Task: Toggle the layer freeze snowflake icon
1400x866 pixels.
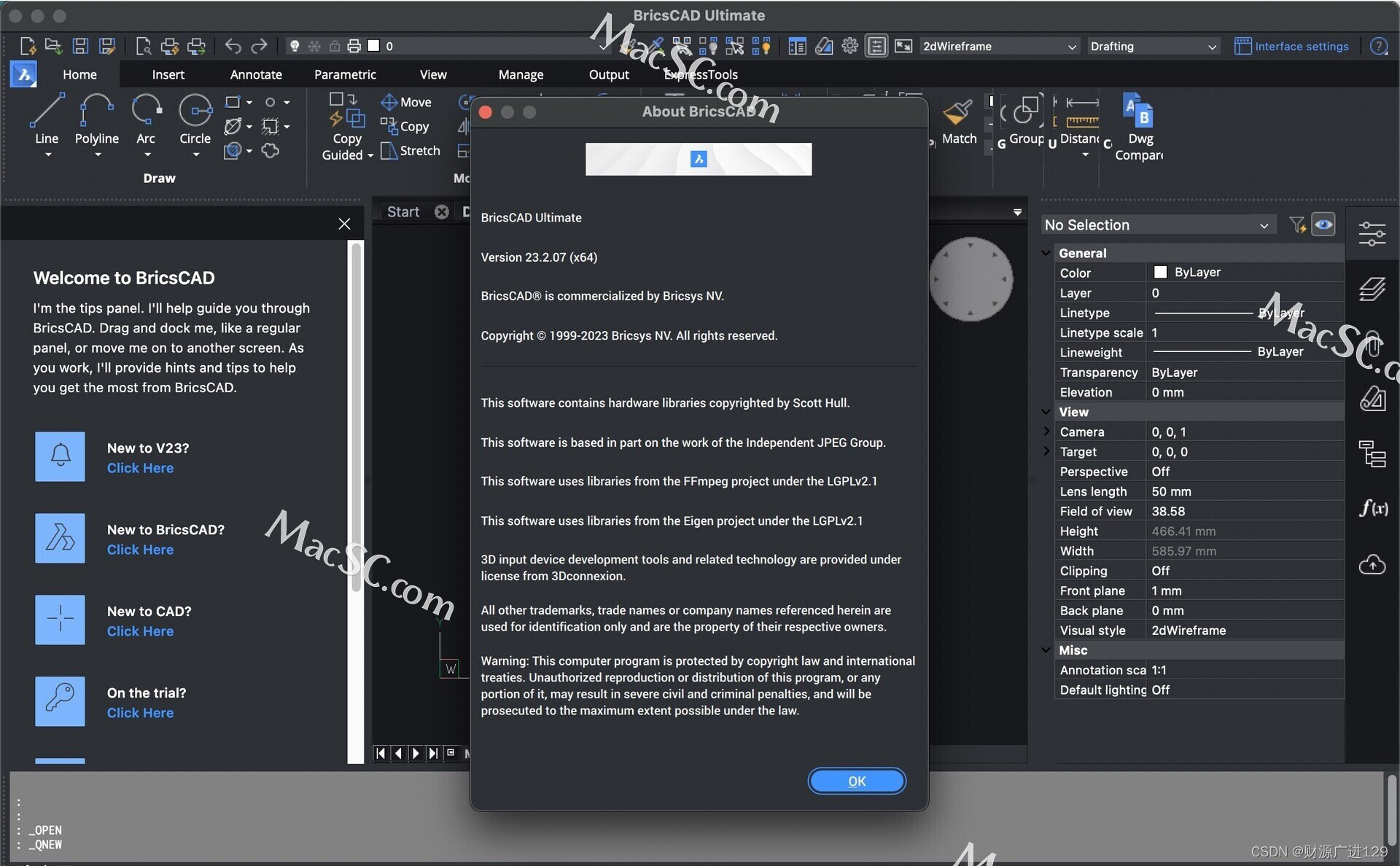Action: [x=314, y=46]
